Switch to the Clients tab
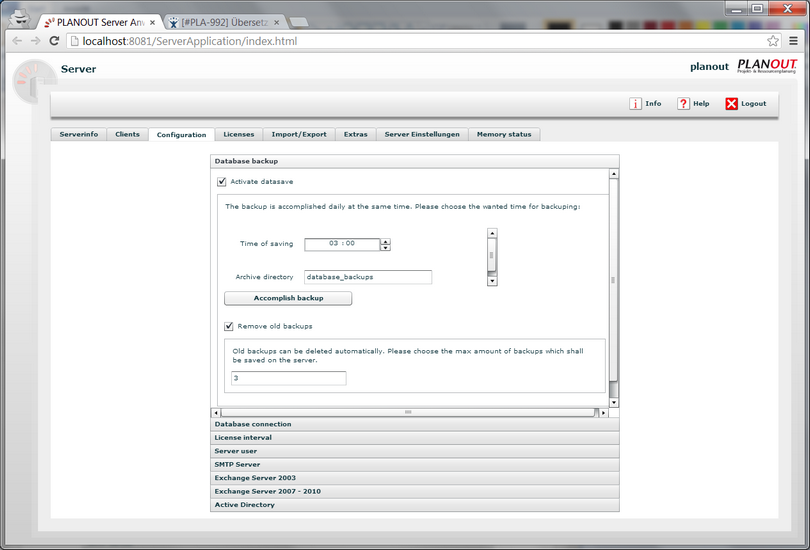This screenshot has height=550, width=810. pos(128,134)
